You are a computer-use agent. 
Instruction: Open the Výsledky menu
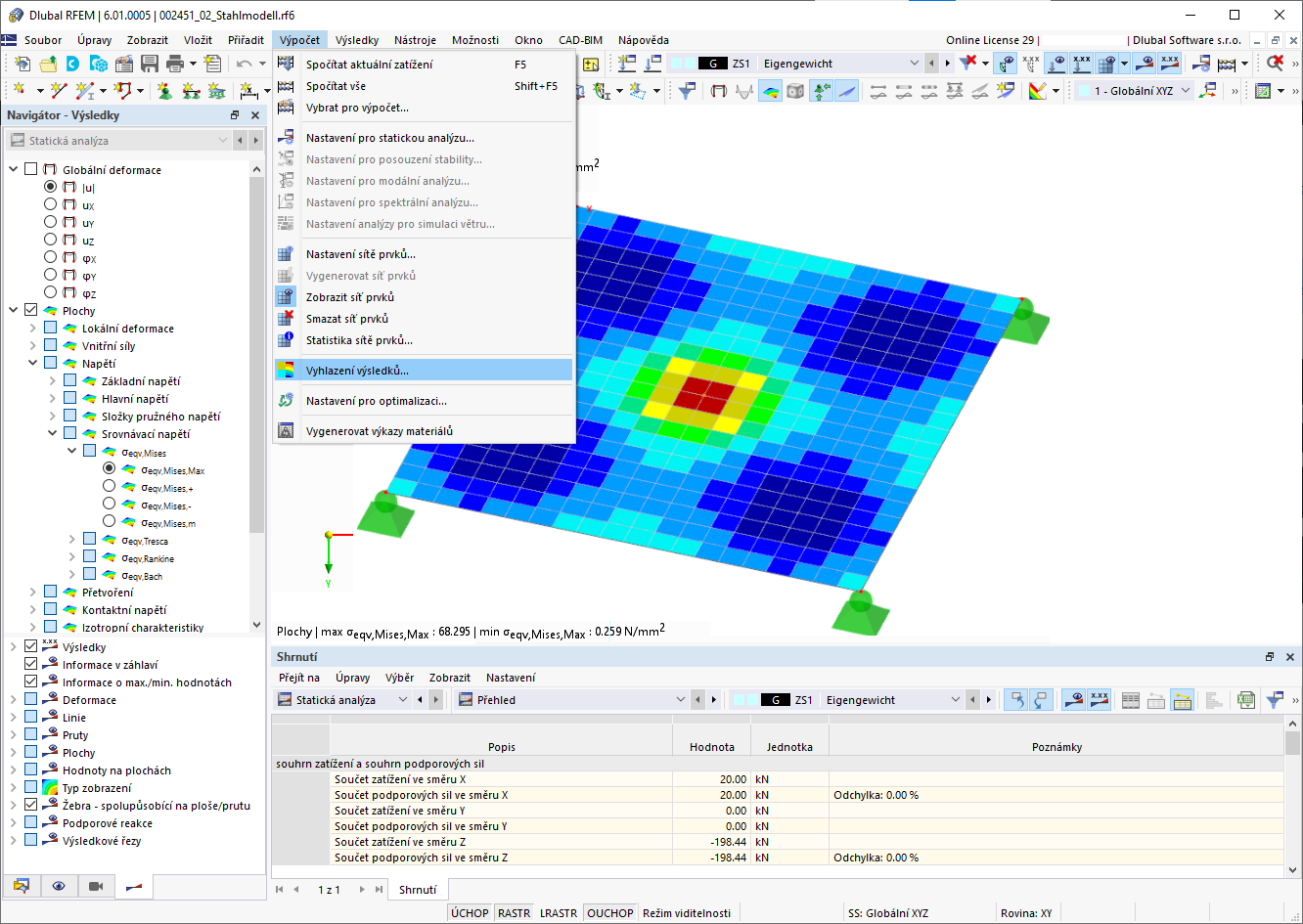point(357,40)
